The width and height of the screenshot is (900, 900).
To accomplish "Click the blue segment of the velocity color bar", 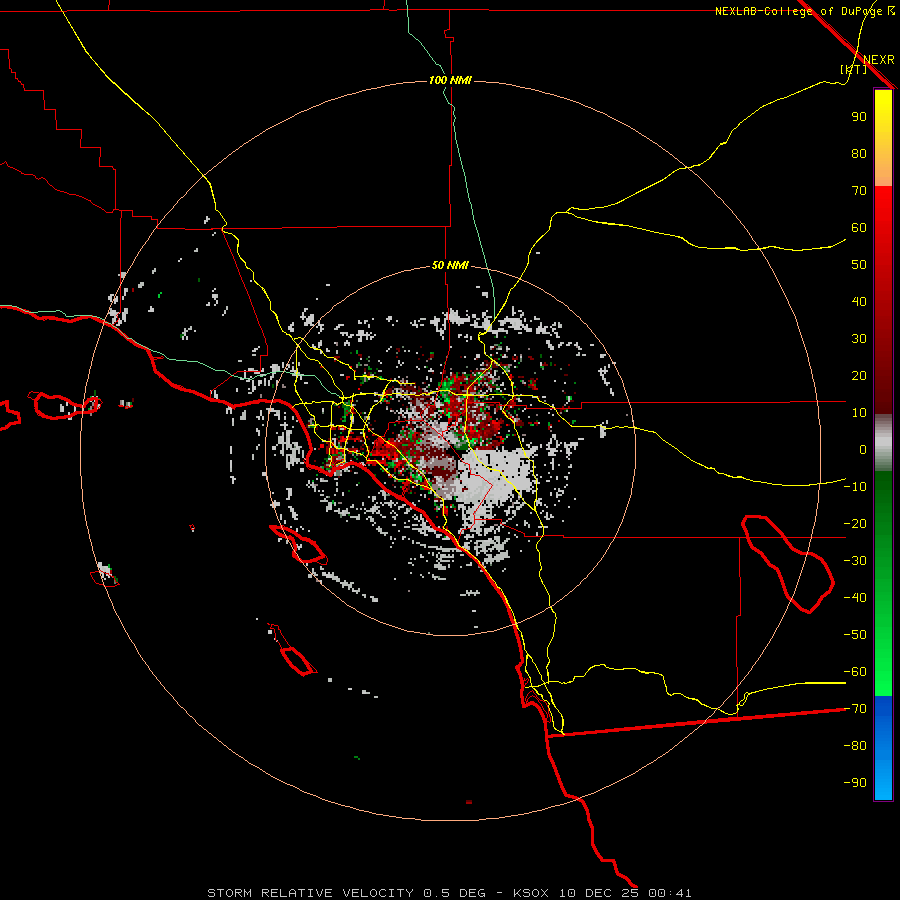I will coord(883,747).
